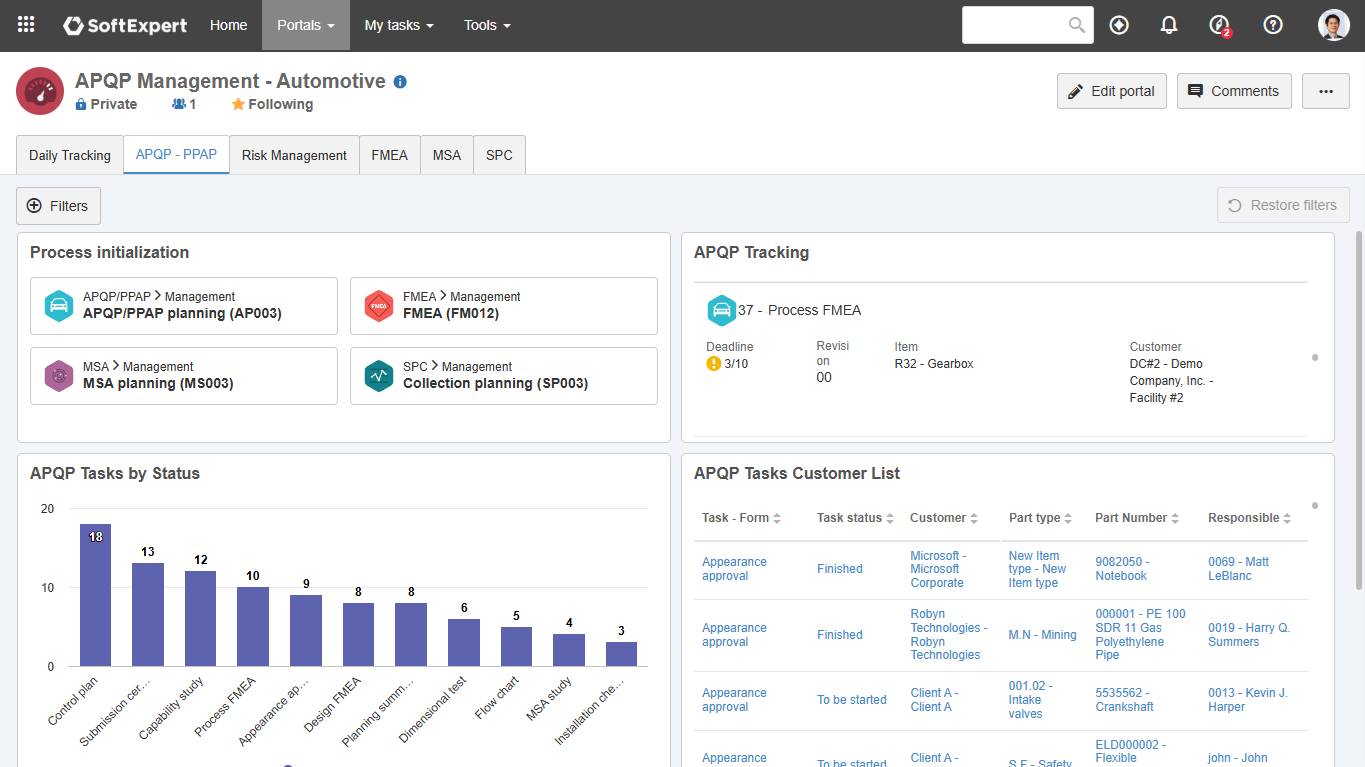Open the MSA planning (MS003) card
This screenshot has width=1365, height=767.
(184, 376)
